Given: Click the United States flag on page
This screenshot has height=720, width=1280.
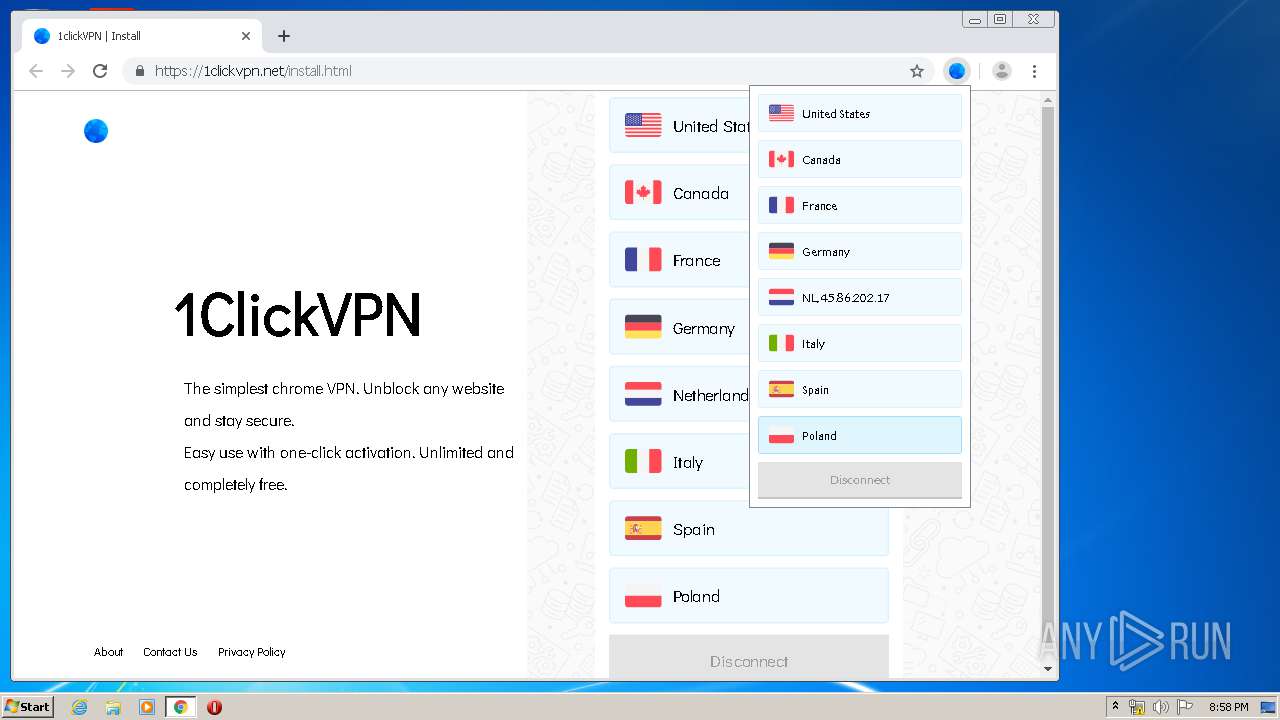Looking at the screenshot, I should click(x=643, y=125).
